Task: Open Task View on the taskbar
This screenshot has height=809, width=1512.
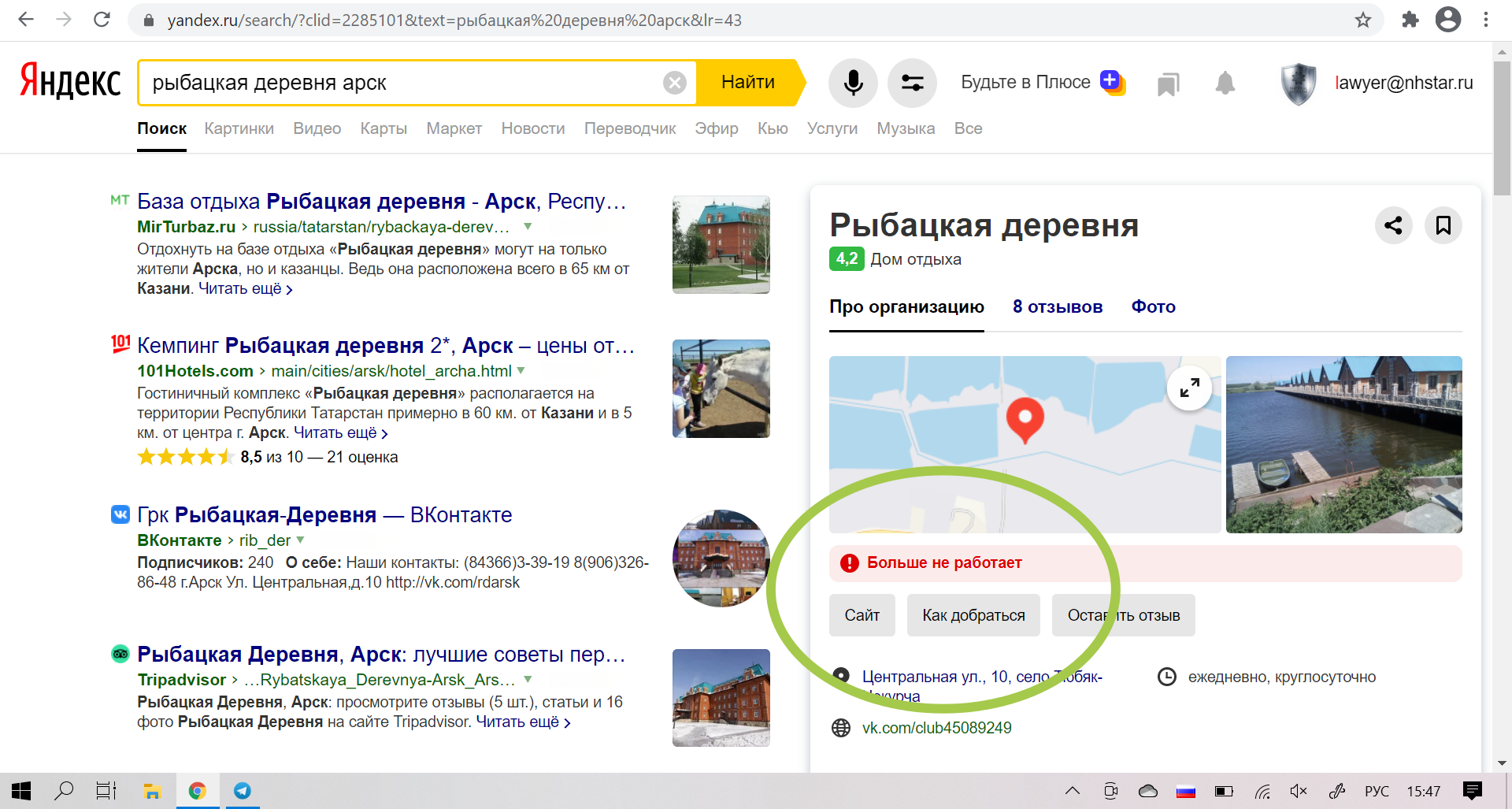Action: 106,791
